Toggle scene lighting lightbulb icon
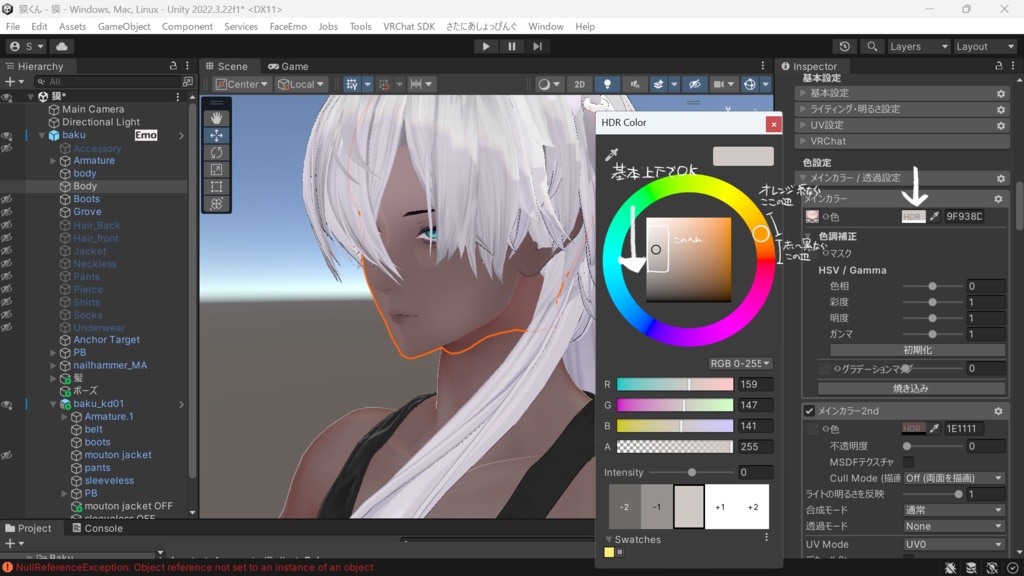Viewport: 1024px width, 576px height. [x=607, y=85]
